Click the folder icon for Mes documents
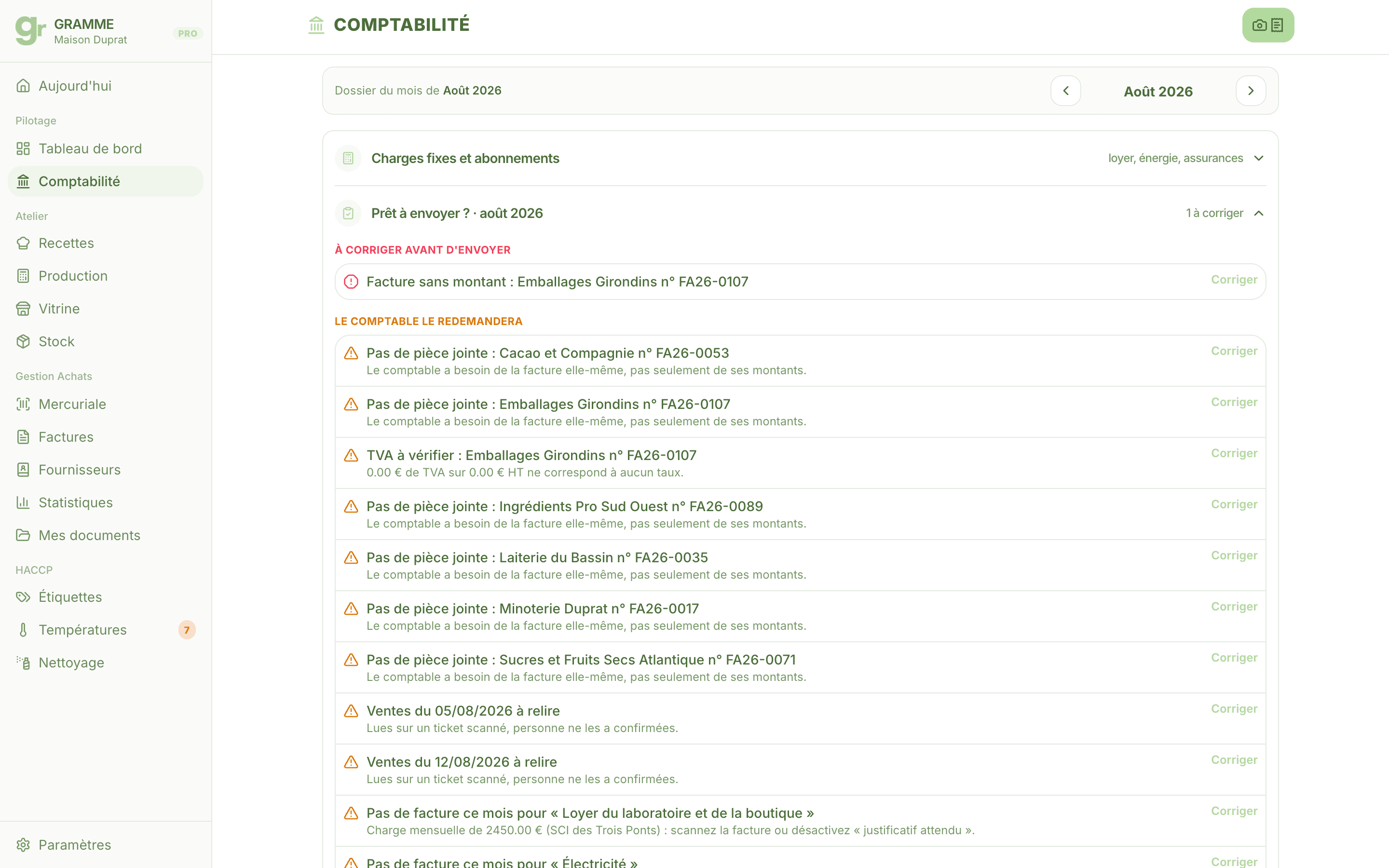Image resolution: width=1389 pixels, height=868 pixels. tap(23, 535)
